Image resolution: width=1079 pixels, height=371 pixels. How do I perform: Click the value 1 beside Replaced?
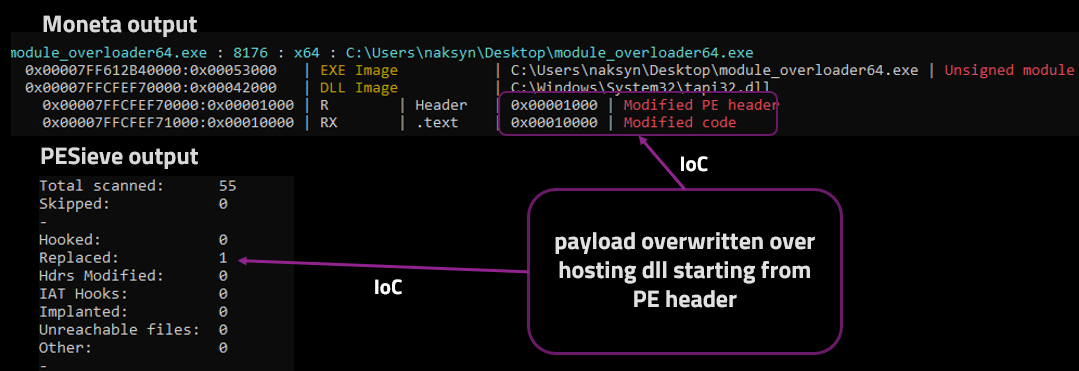coord(223,258)
